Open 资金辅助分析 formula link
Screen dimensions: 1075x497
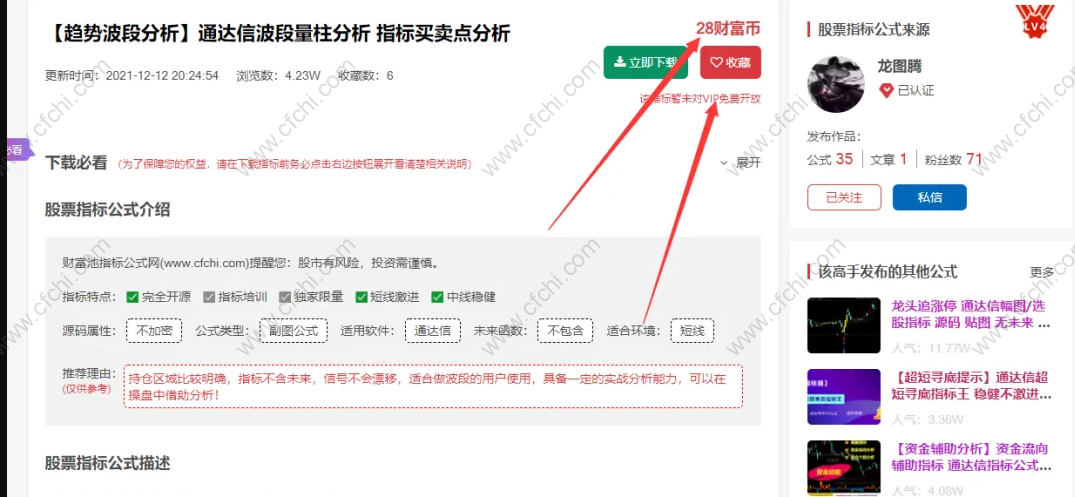click(972, 457)
